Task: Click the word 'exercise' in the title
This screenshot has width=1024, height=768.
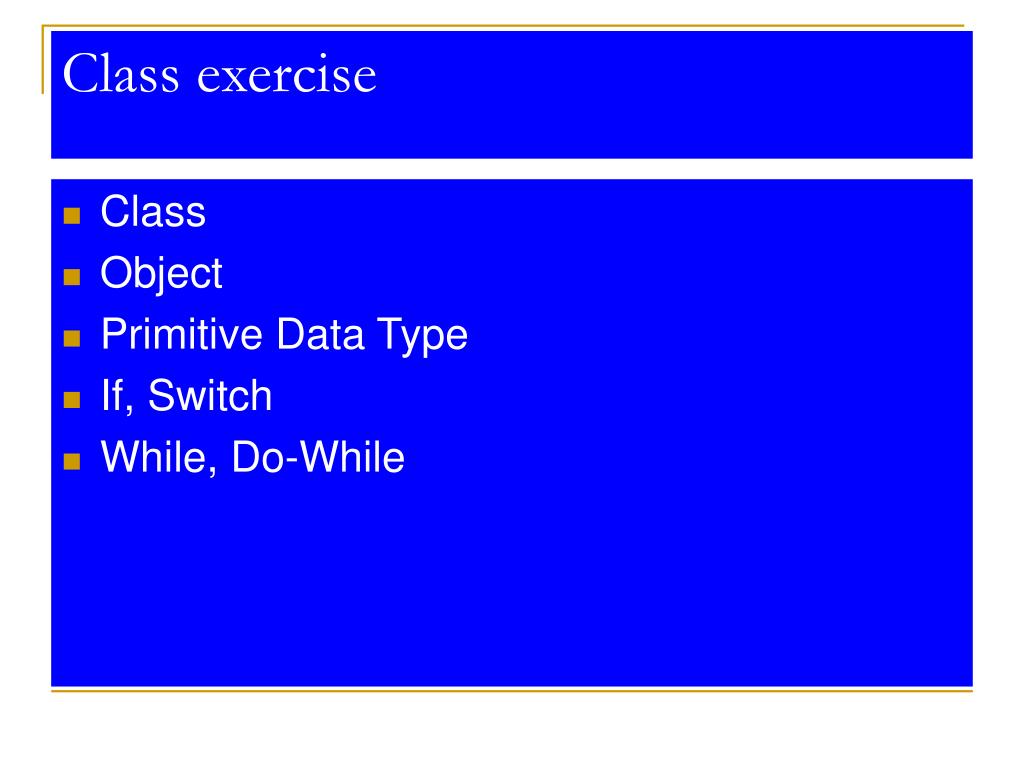Action: coord(287,76)
